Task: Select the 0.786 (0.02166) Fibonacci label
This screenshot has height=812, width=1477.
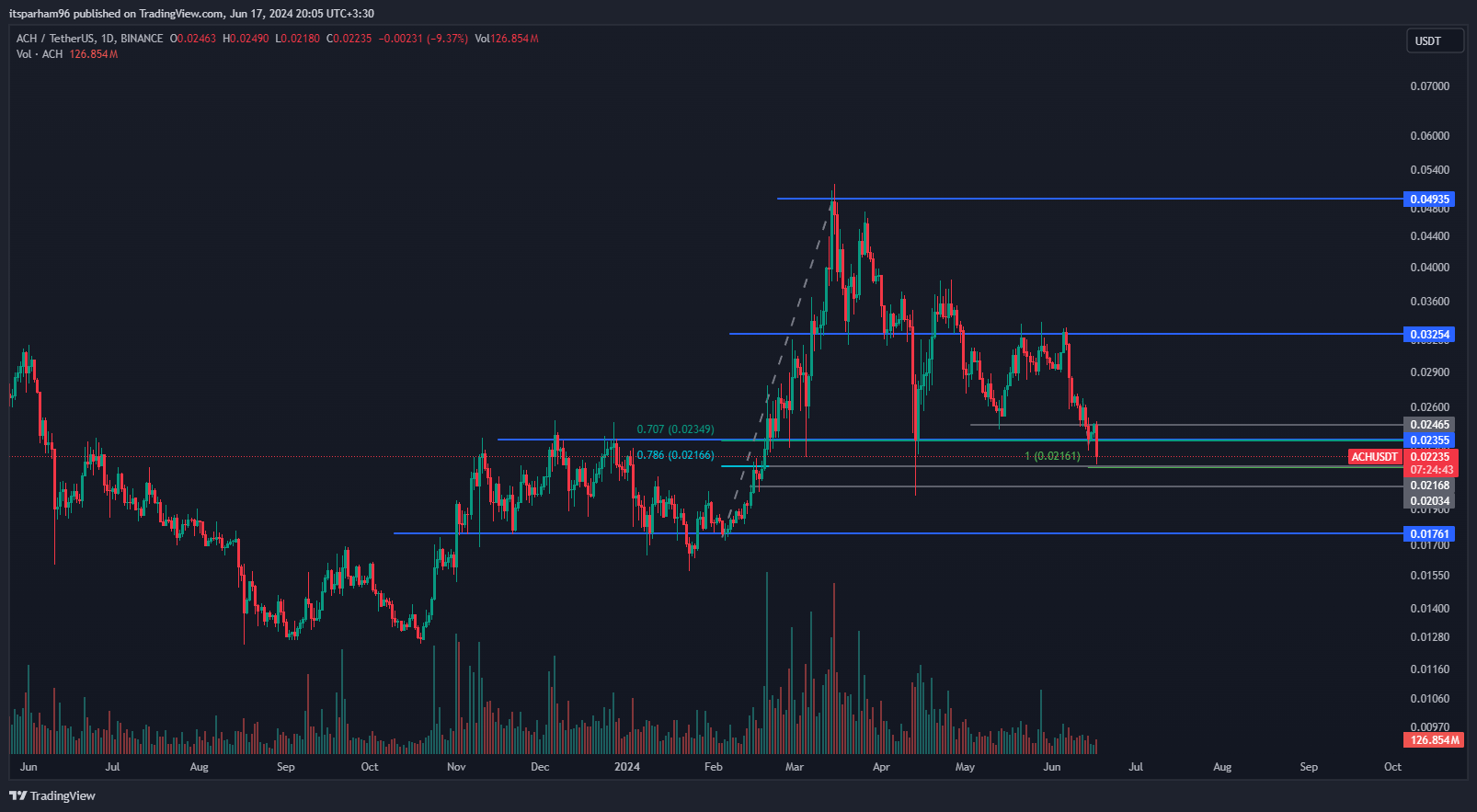Action: coord(675,455)
